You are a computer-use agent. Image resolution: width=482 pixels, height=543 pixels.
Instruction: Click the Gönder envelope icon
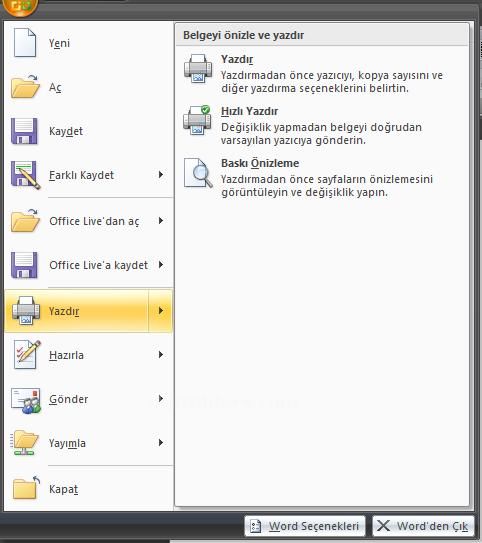[x=26, y=400]
